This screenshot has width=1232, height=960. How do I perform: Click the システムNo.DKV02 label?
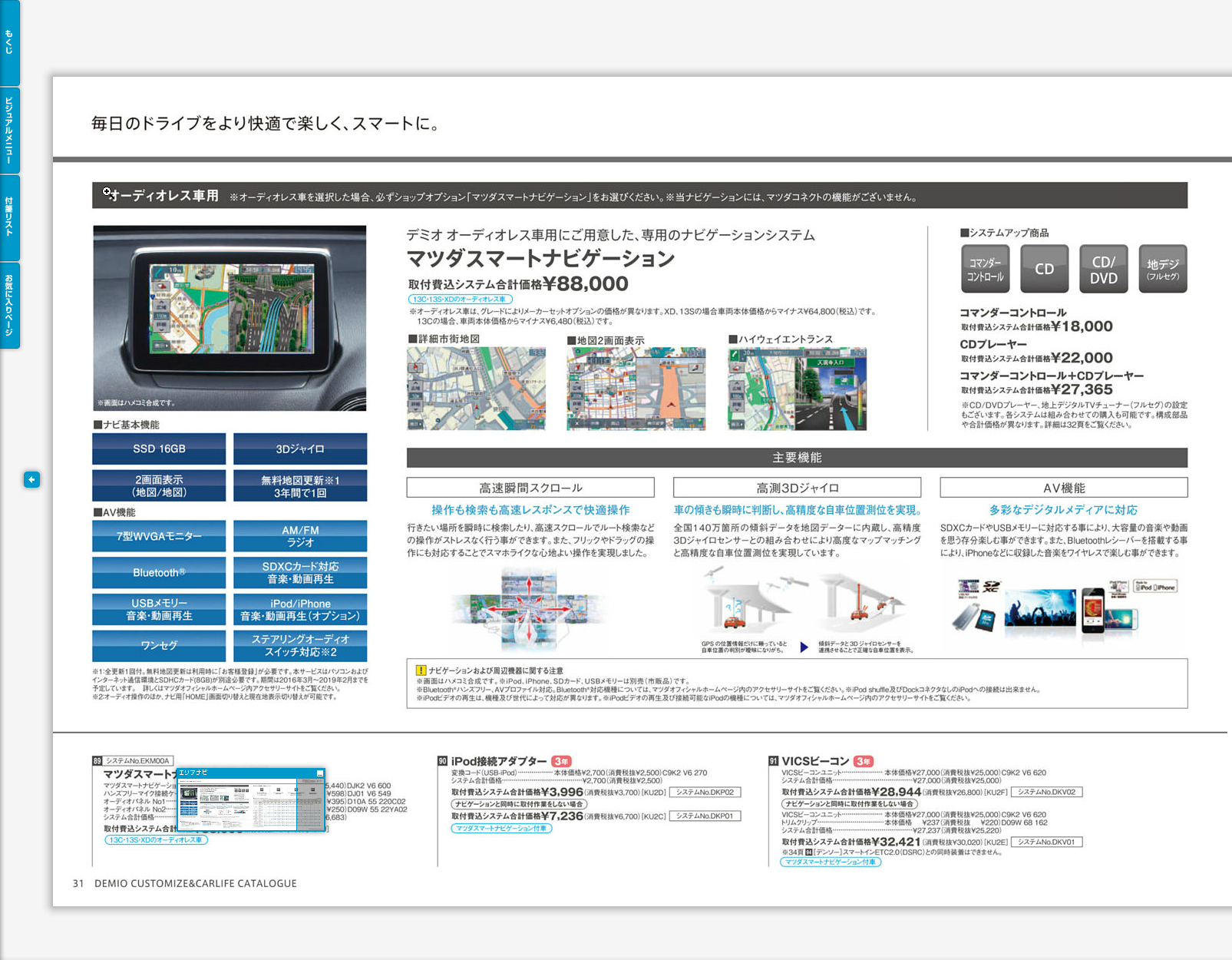[1047, 792]
